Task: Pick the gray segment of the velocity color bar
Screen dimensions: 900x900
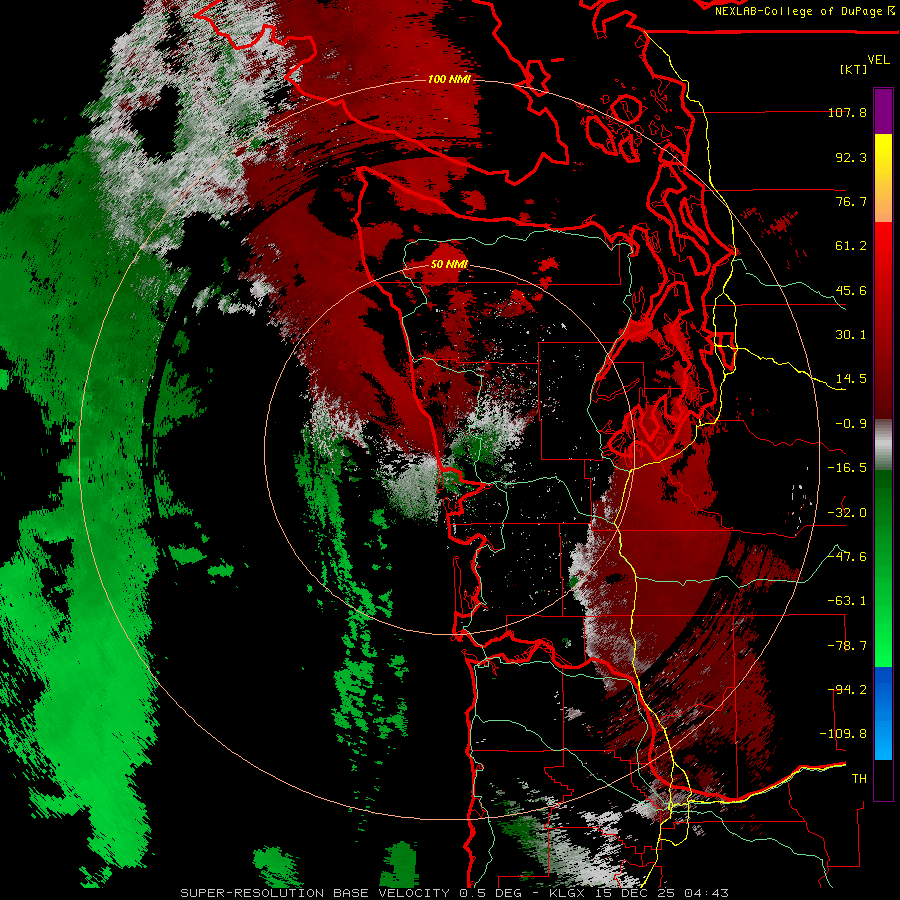Action: point(883,445)
